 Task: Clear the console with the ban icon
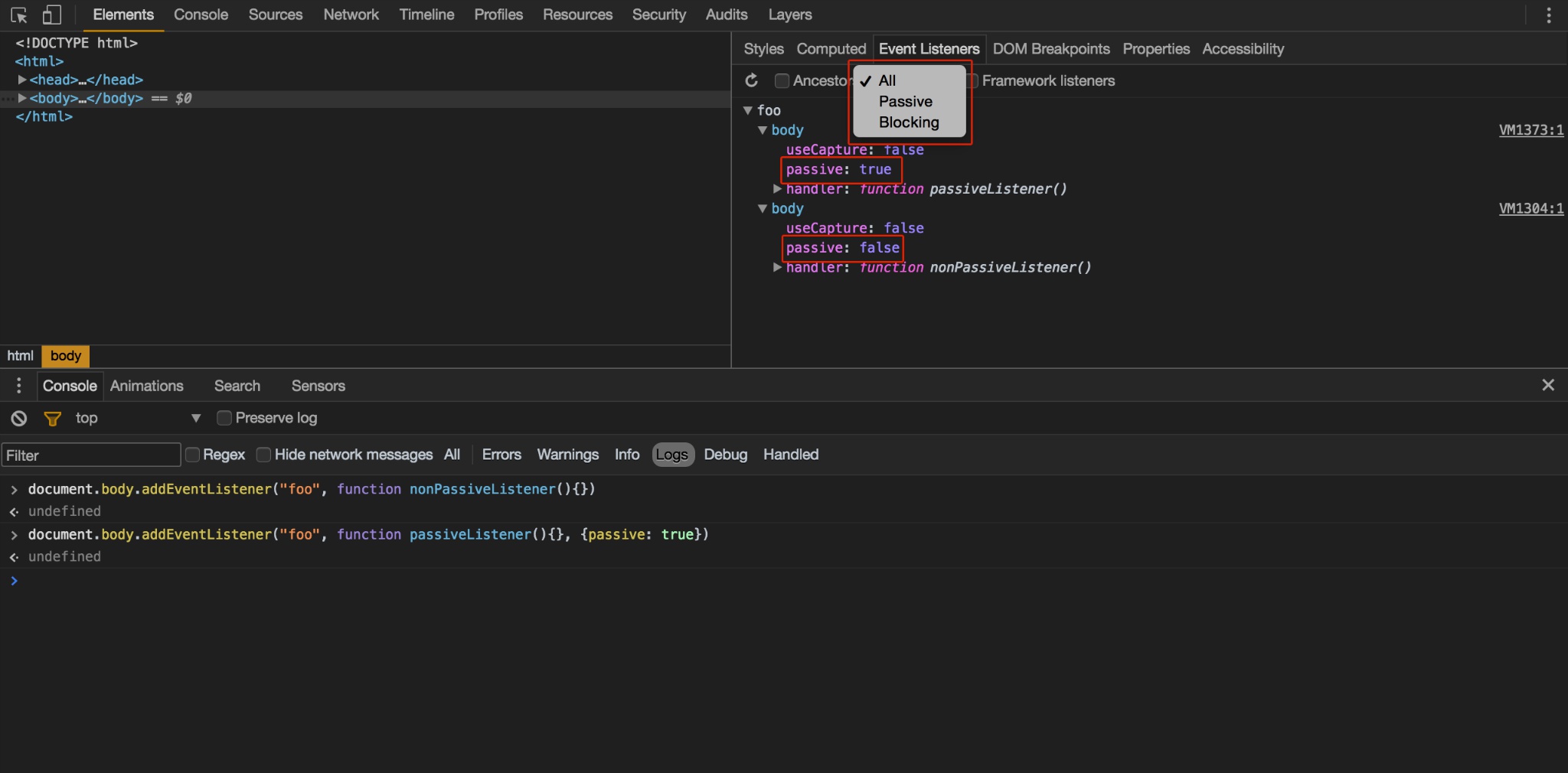coord(19,419)
